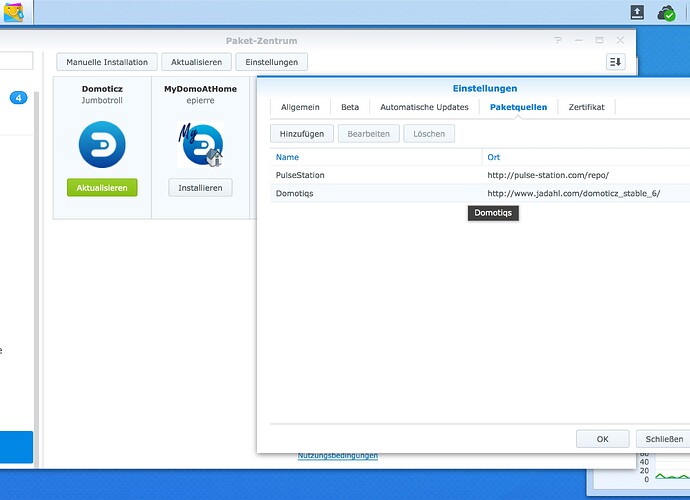
Task: Install the MyDomoAtHome package
Action: (200, 188)
